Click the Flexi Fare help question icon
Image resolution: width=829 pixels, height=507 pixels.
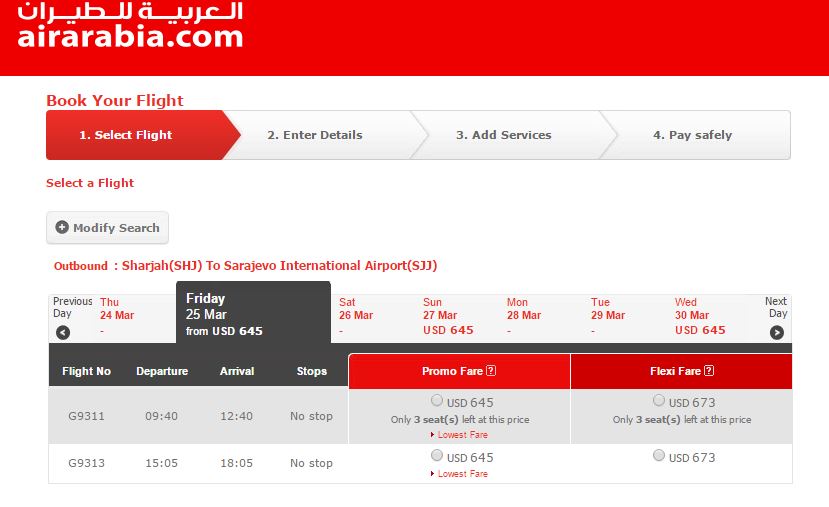pos(709,371)
